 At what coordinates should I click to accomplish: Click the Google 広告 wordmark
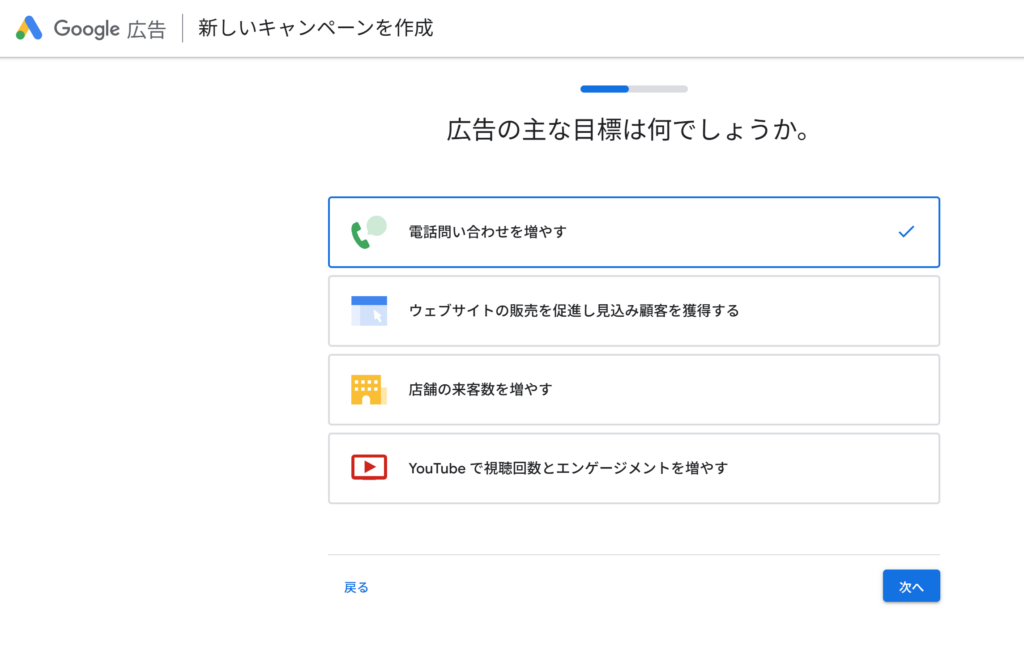(x=110, y=28)
